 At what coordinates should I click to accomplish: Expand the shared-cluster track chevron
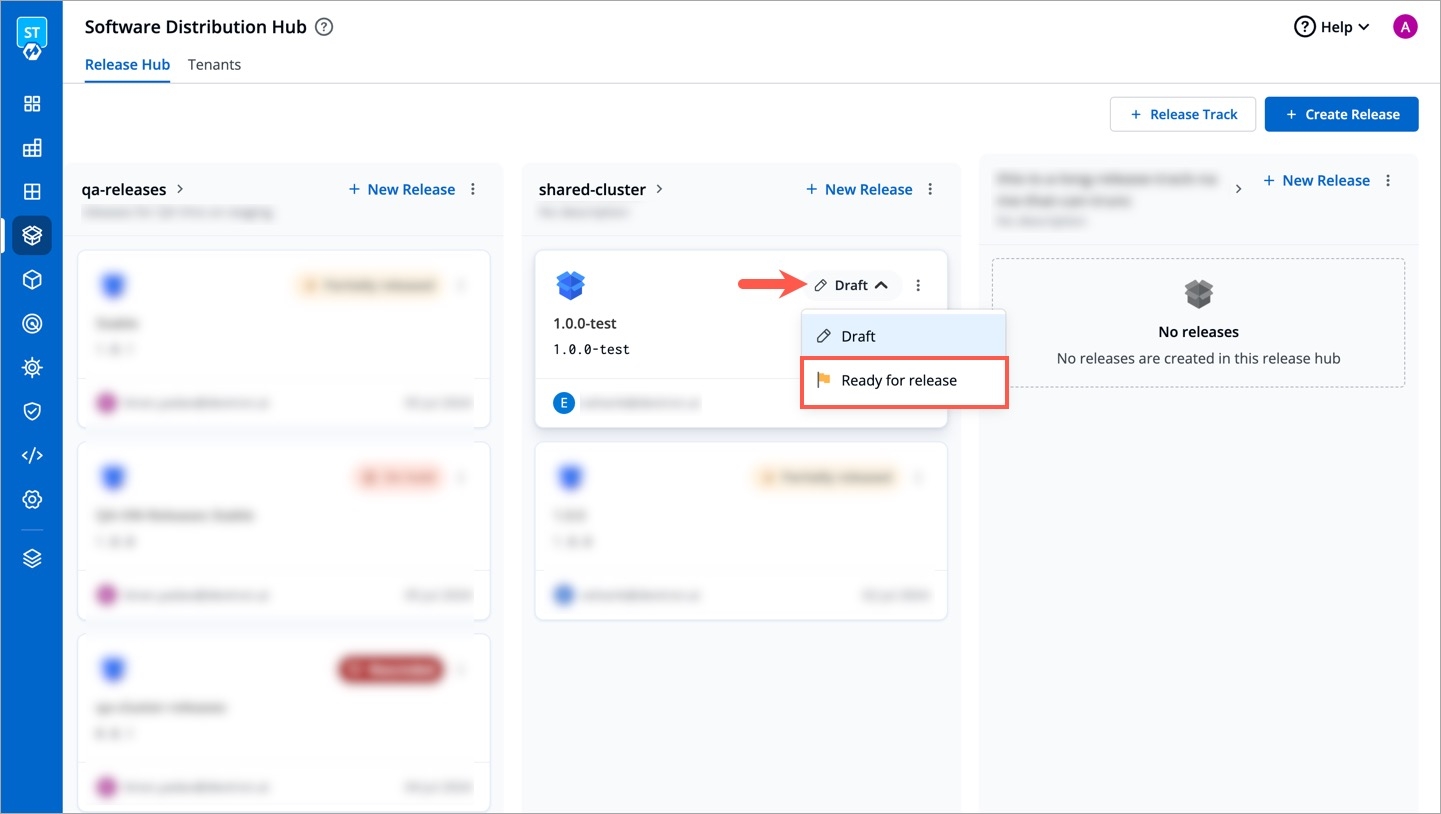point(660,189)
